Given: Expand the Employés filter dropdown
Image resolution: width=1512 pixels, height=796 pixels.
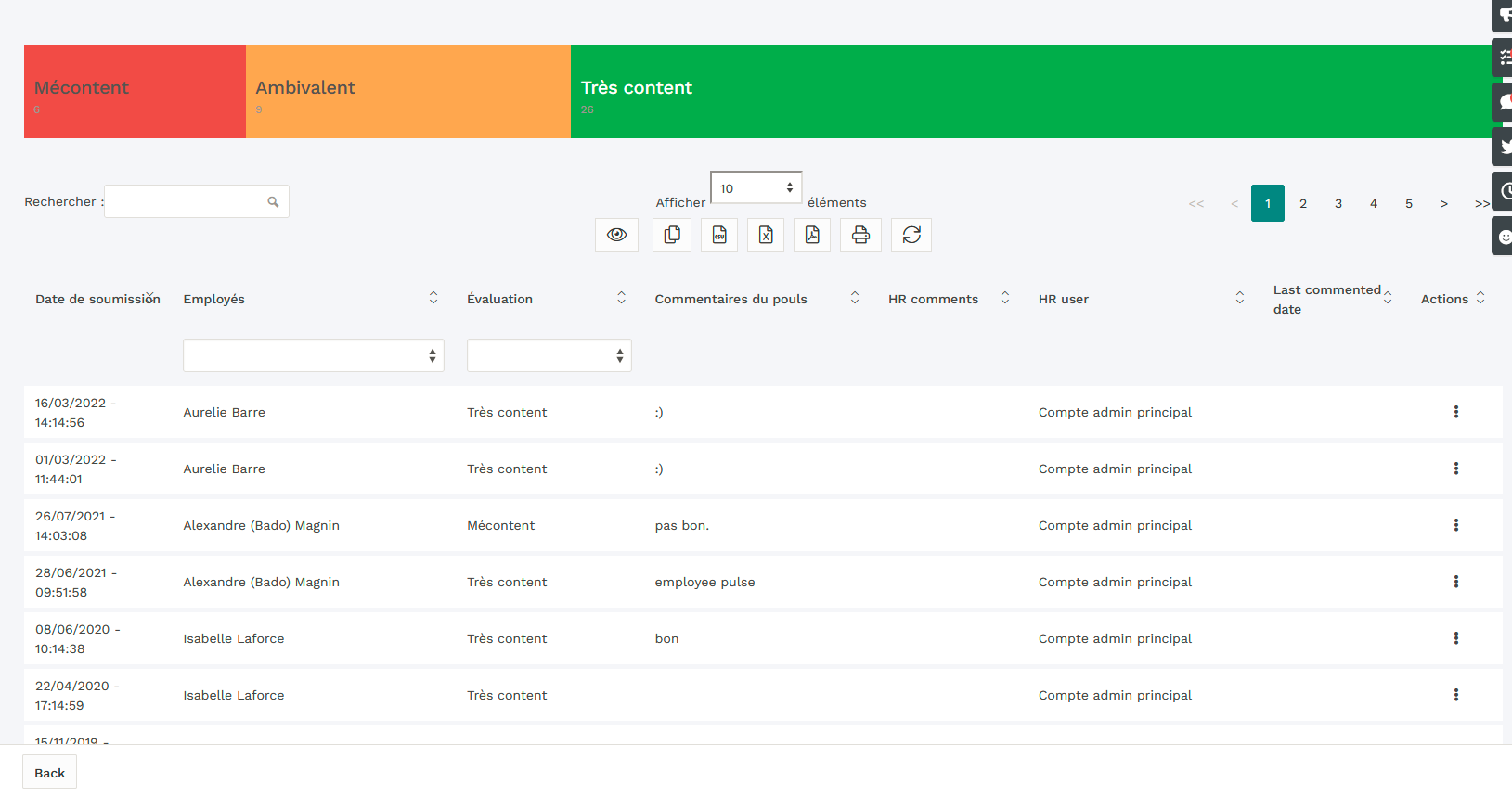Looking at the screenshot, I should (314, 355).
